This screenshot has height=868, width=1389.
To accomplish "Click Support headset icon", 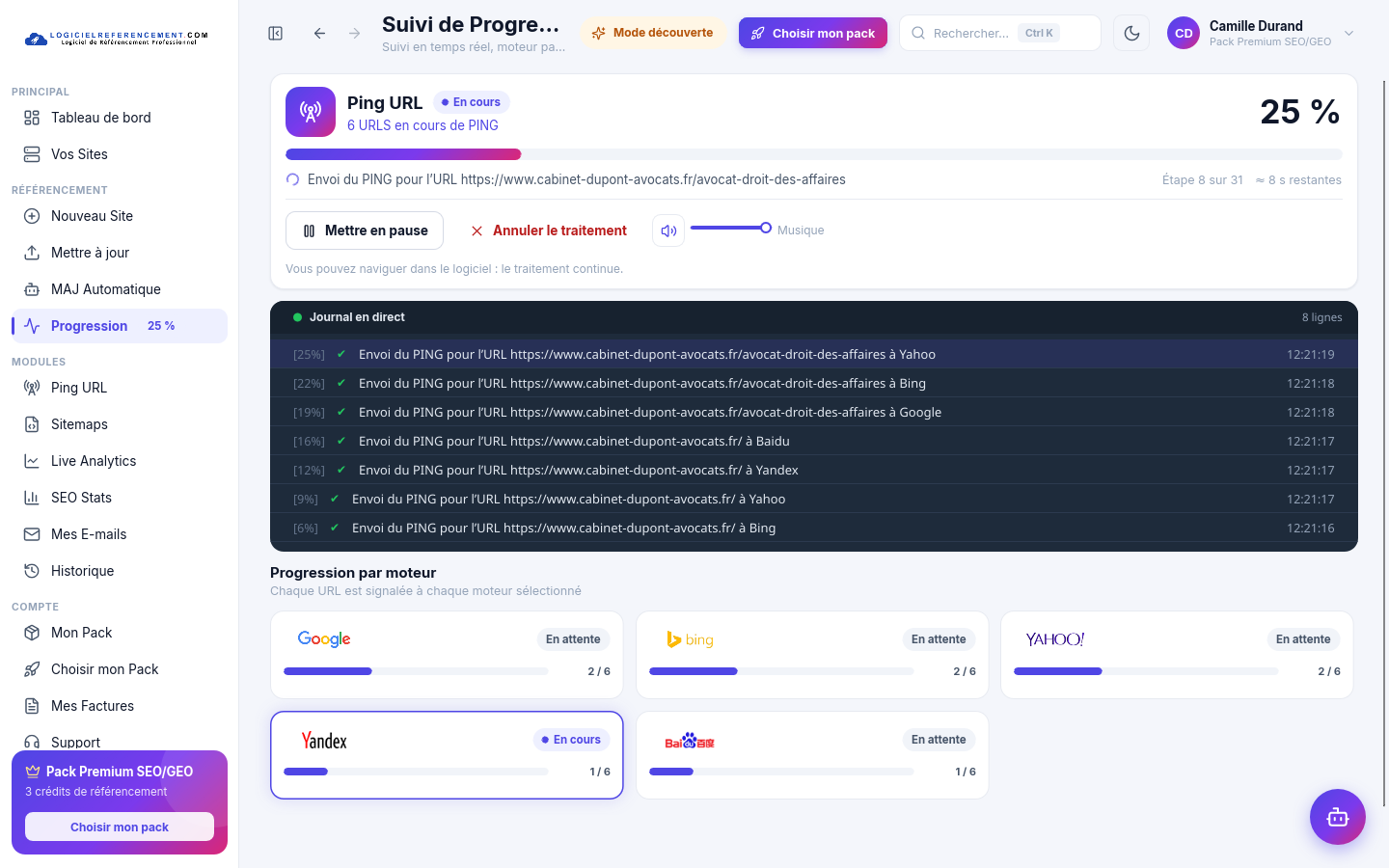I will click(32, 743).
